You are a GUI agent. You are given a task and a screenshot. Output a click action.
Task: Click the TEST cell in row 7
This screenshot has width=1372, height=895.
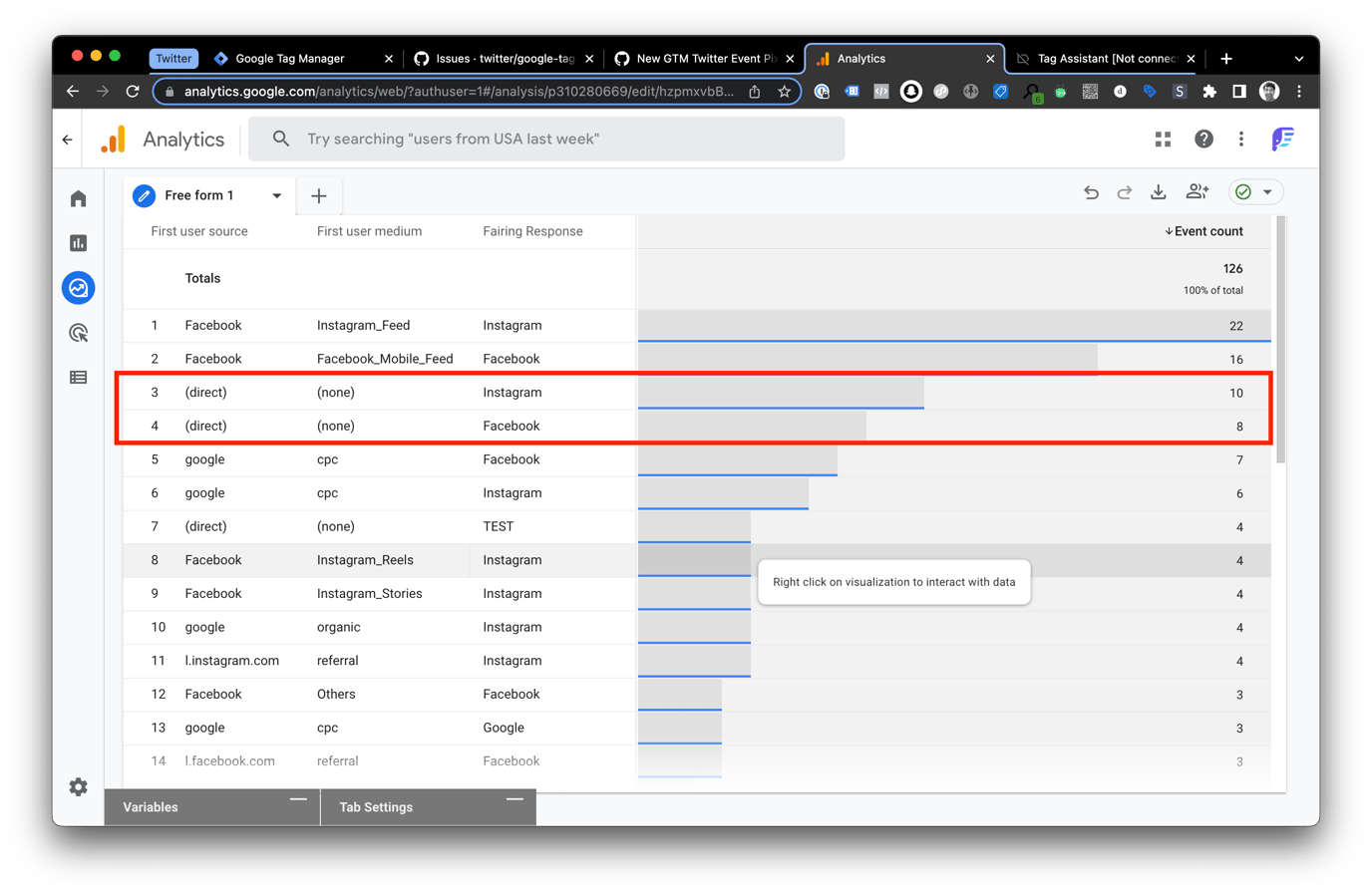tap(499, 526)
